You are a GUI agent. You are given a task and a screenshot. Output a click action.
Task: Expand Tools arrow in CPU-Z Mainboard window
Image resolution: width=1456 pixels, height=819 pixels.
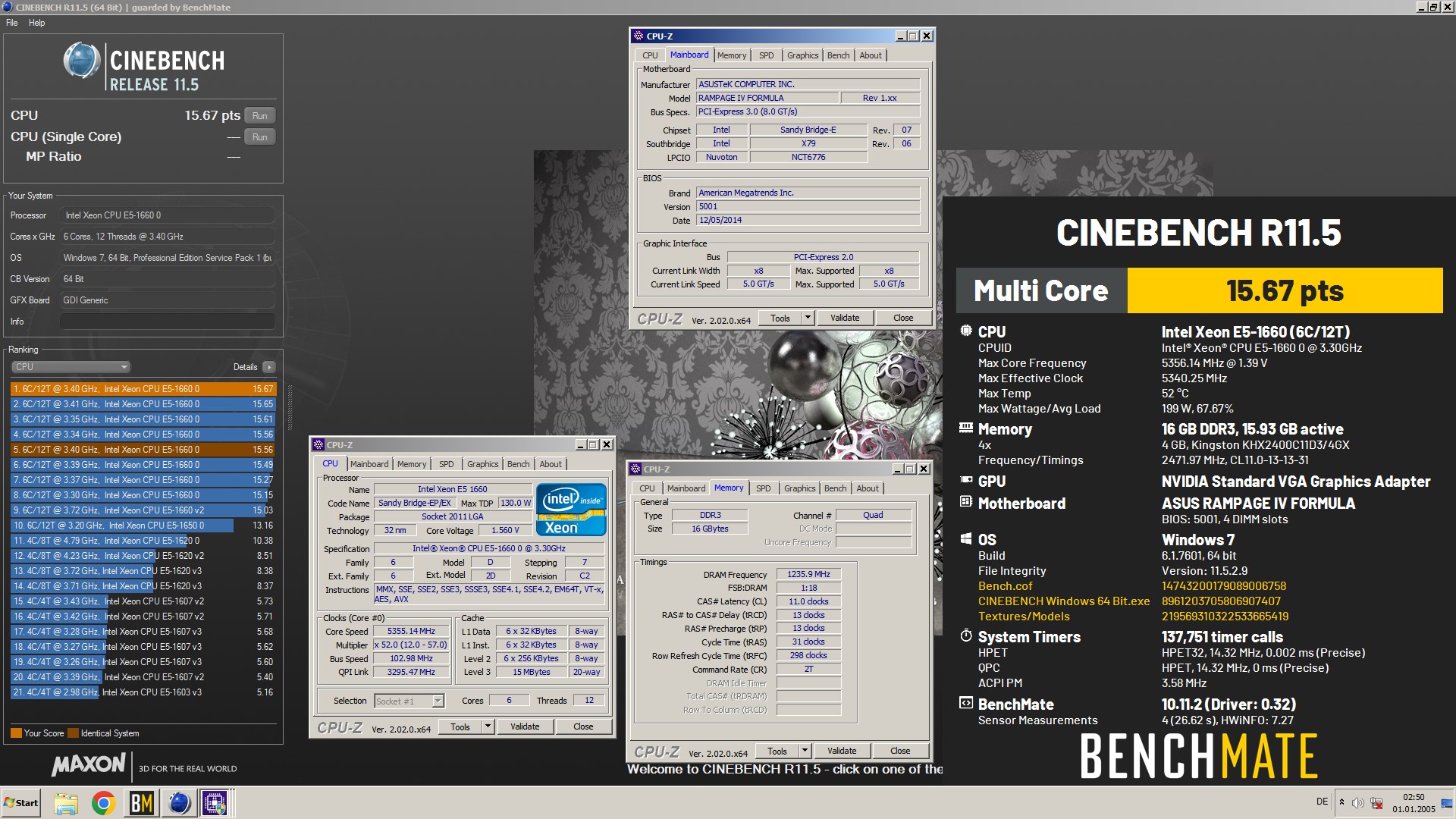808,318
